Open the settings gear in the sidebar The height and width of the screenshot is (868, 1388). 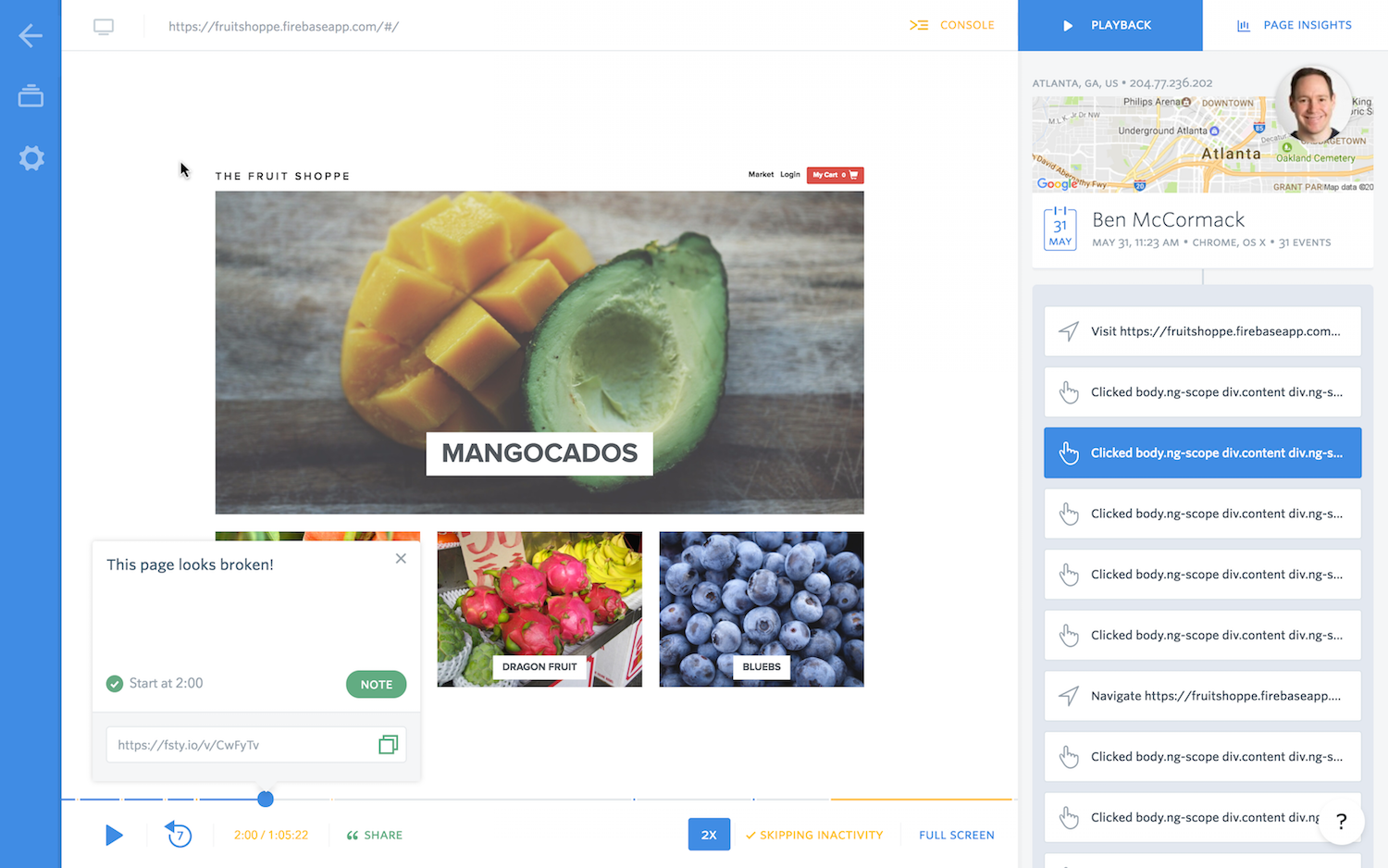31,158
